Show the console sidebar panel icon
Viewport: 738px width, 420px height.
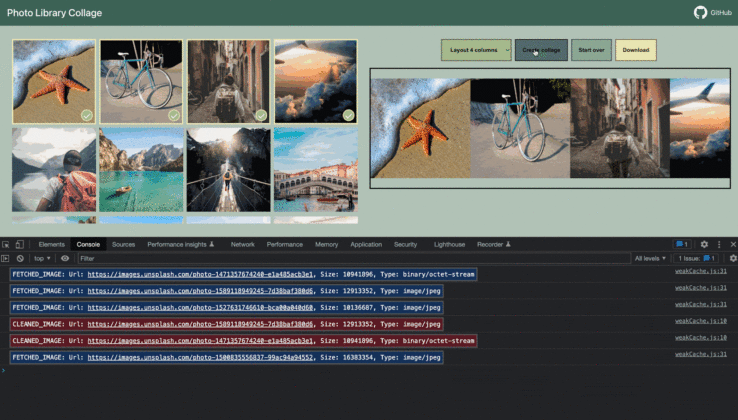[x=5, y=258]
